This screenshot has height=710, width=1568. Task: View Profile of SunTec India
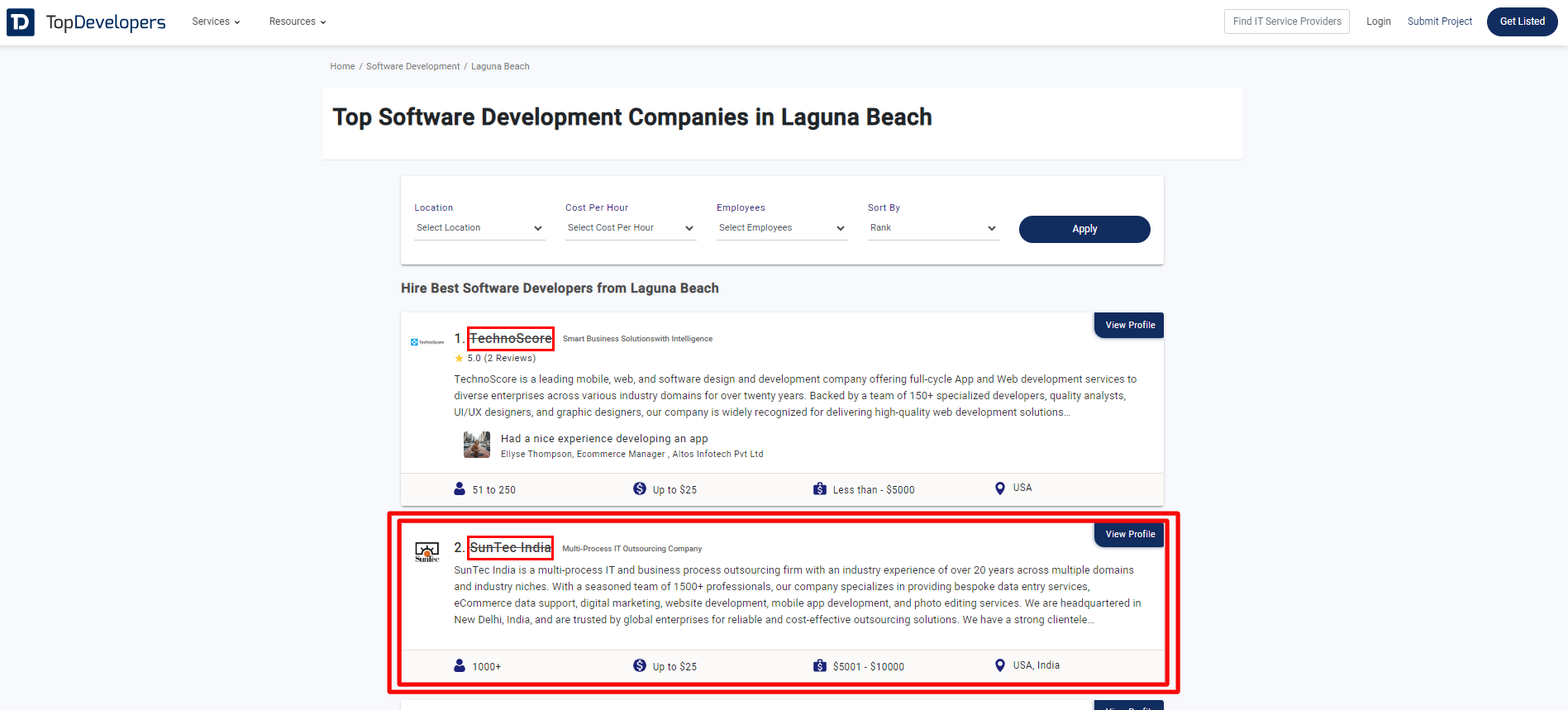tap(1129, 534)
